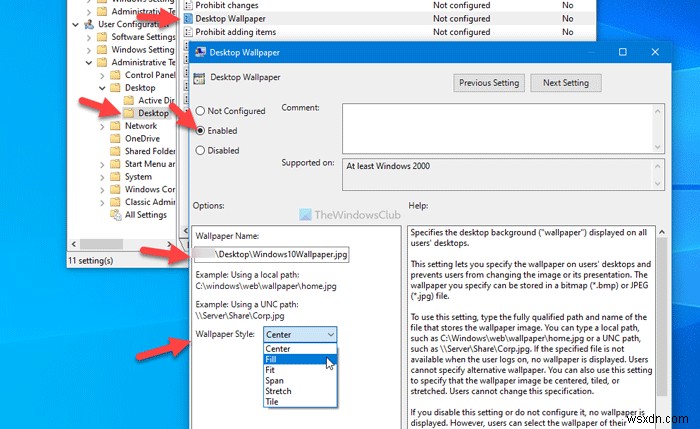This screenshot has width=700, height=429.
Task: Click the Active Directory folder icon
Action: (x=129, y=100)
